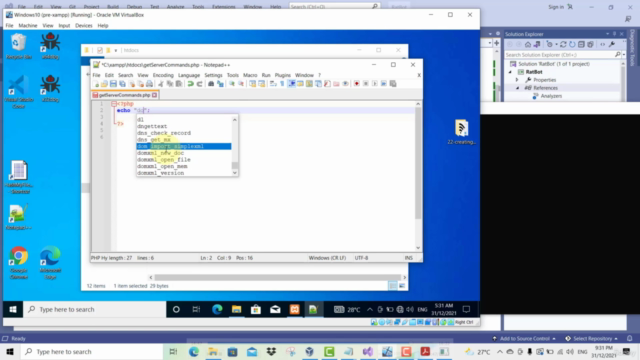Choose domxml_new_doc from autocomplete list
The image size is (640, 360).
[x=184, y=153]
